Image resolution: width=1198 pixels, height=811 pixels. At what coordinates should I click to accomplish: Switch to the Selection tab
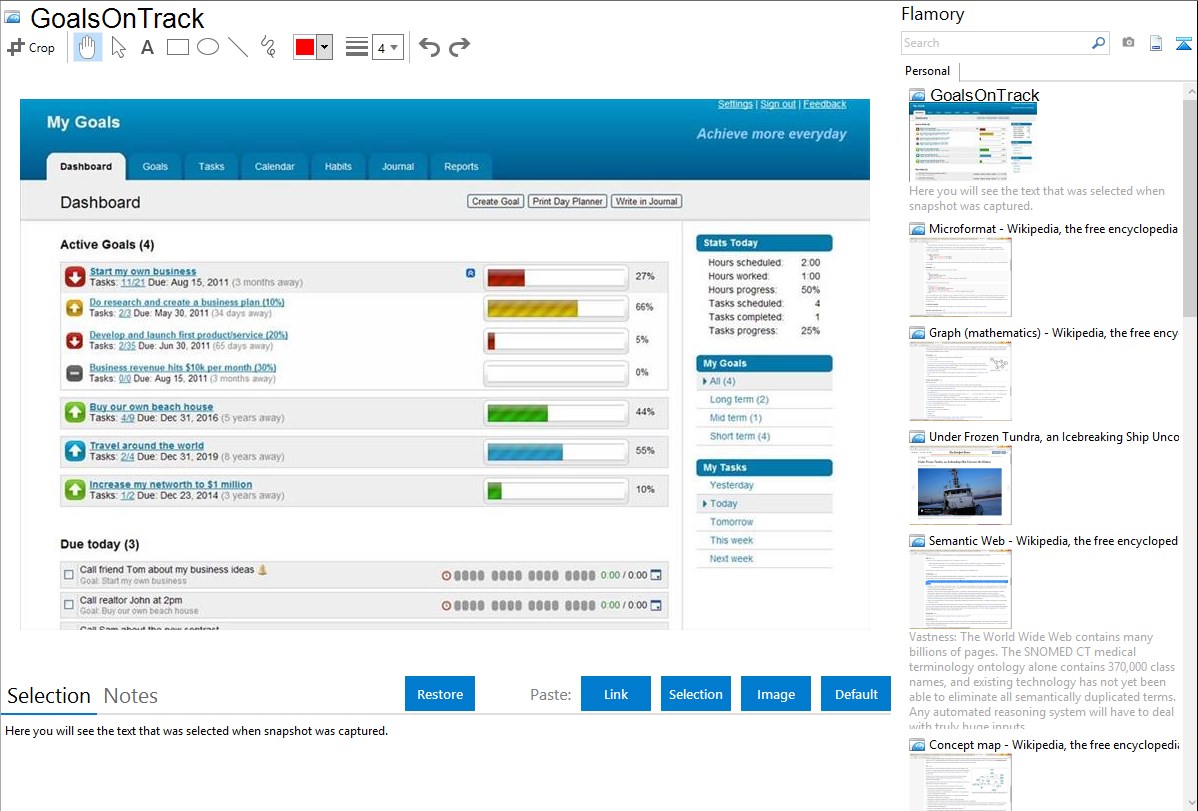click(49, 696)
